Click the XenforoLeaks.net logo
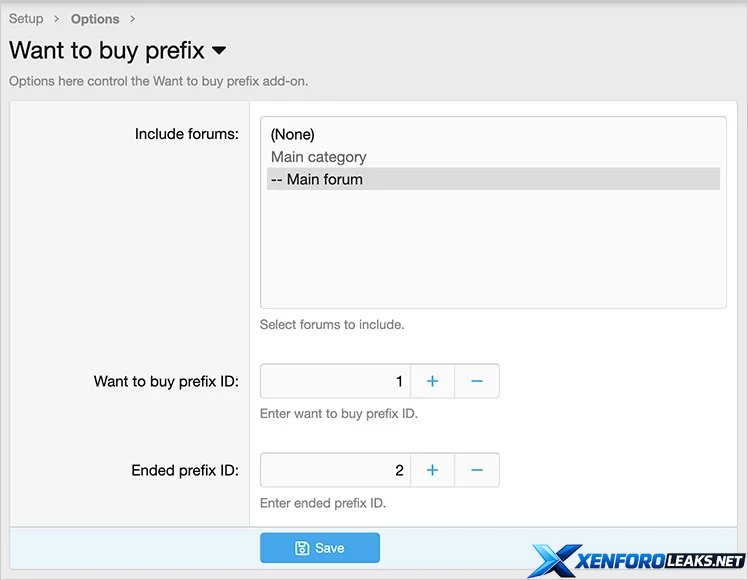Screen dimensions: 748x580 click(638, 560)
